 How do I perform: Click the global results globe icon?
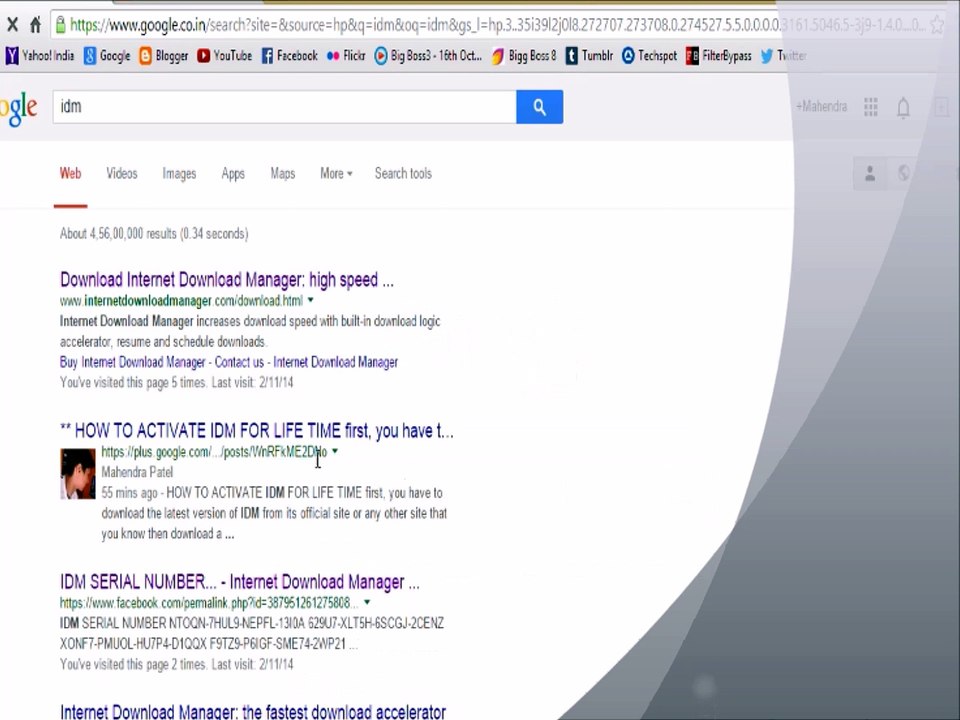click(x=904, y=173)
